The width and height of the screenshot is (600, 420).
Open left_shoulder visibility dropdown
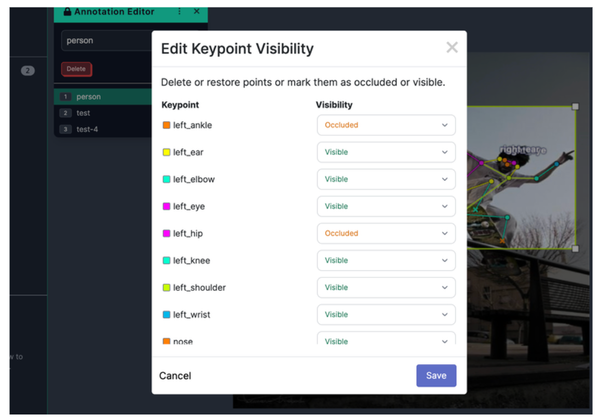point(386,287)
